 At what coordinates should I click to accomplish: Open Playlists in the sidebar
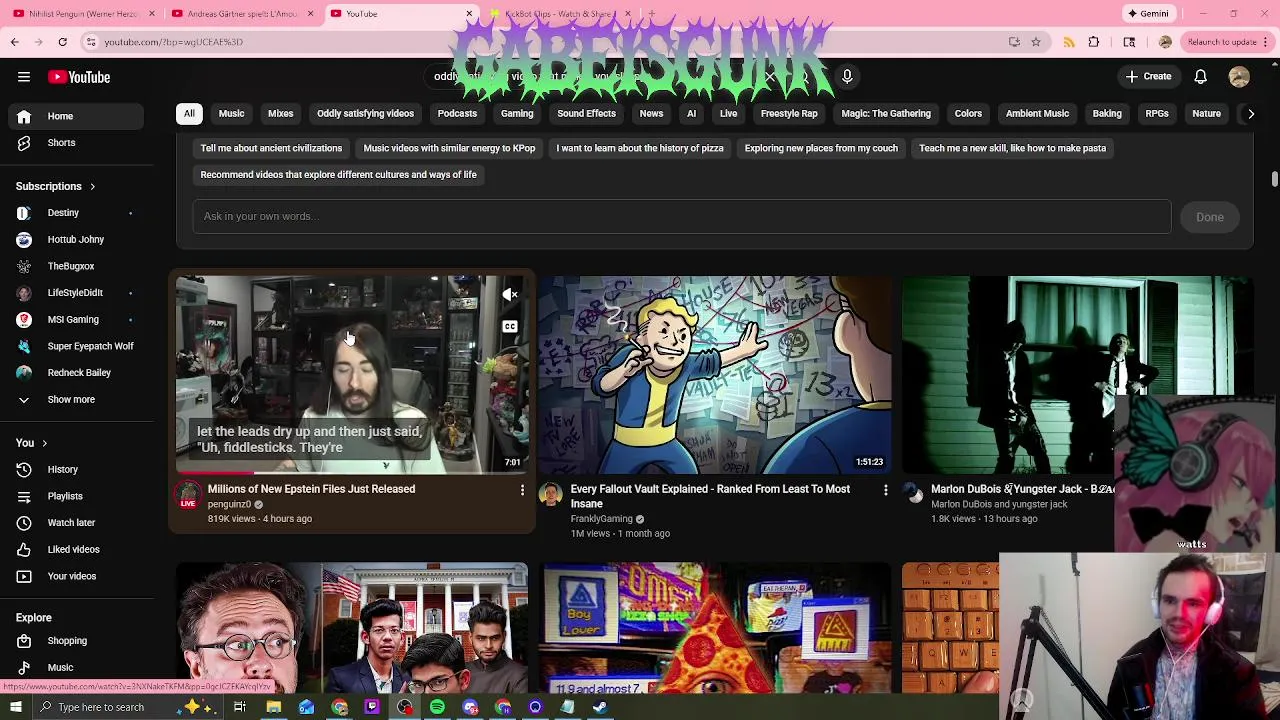click(x=77, y=496)
